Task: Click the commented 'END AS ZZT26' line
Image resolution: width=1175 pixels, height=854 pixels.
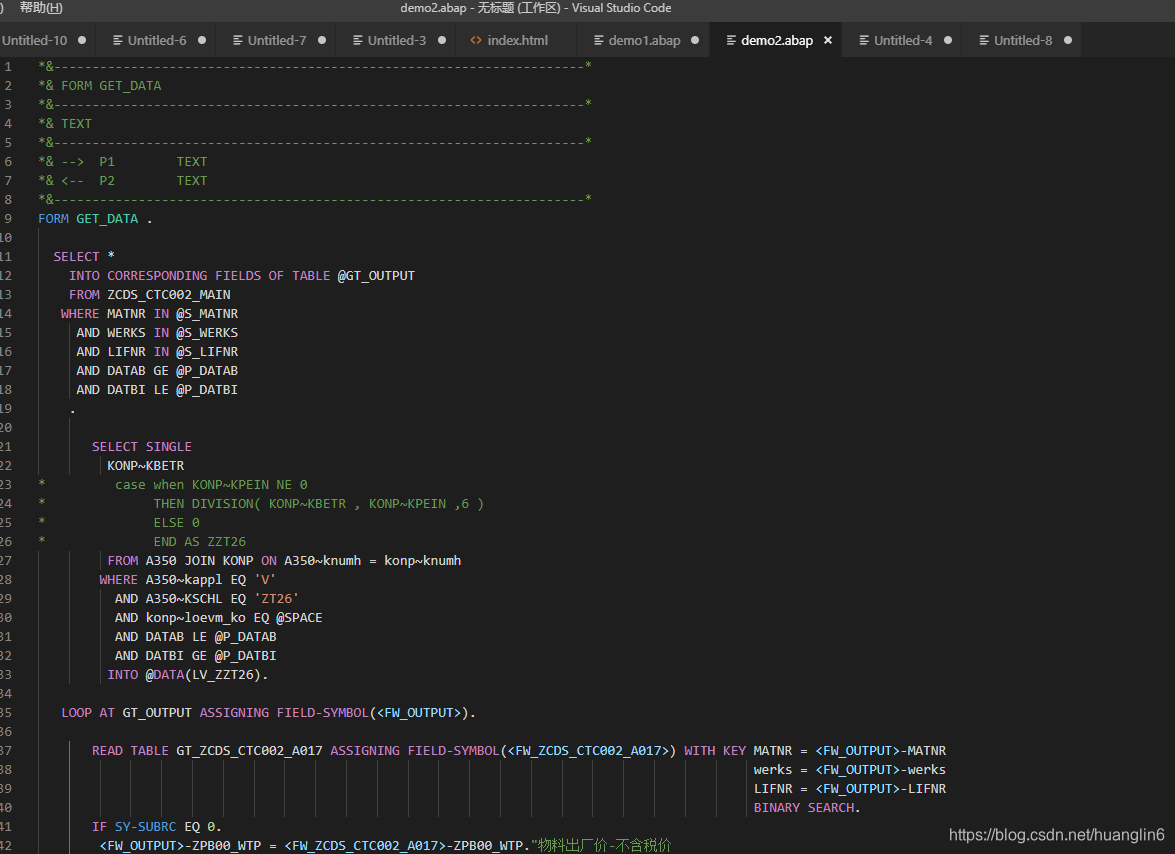Action: pyautogui.click(x=199, y=542)
